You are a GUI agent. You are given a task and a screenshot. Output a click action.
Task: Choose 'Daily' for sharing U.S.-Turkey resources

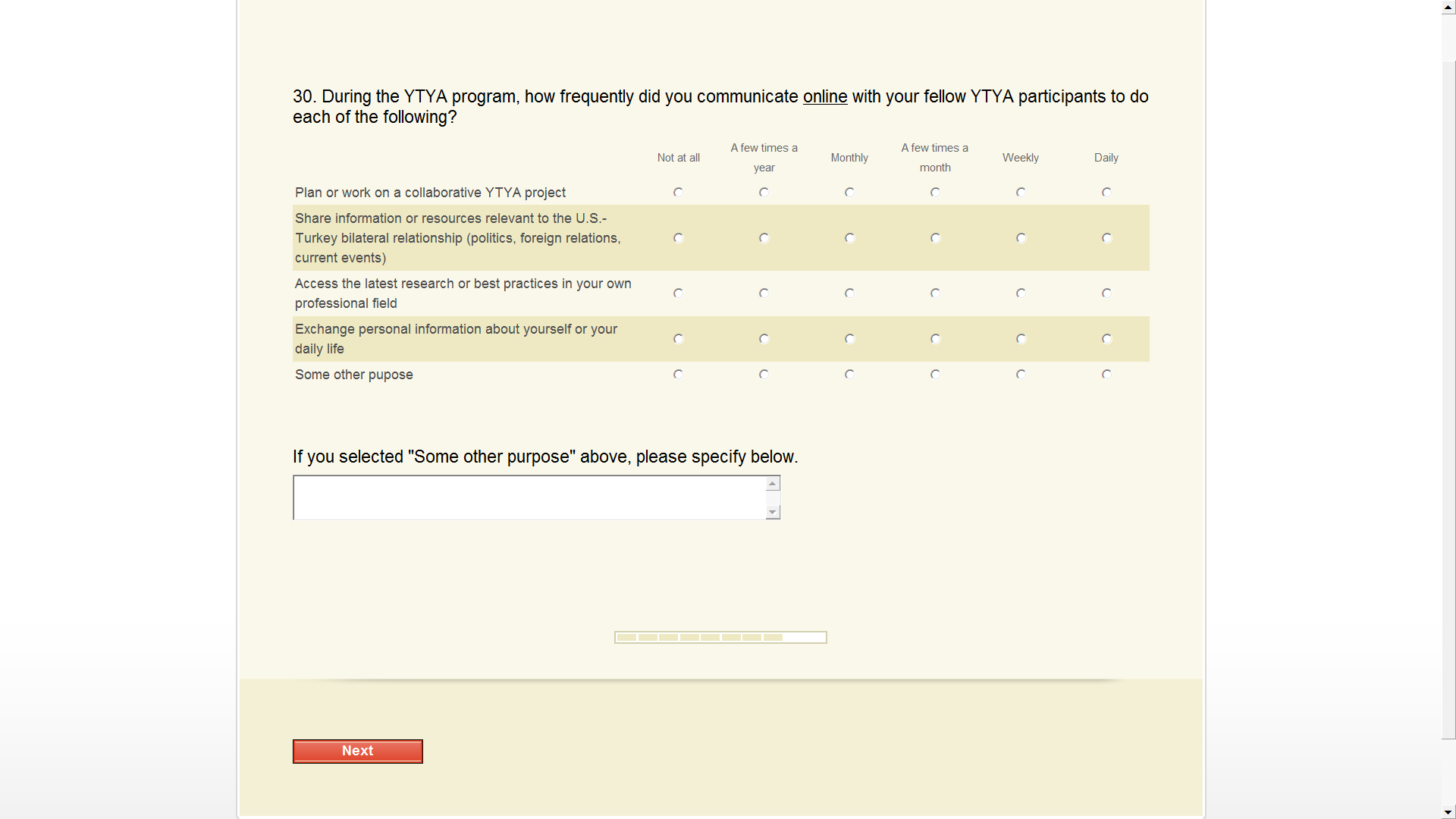[x=1106, y=238]
